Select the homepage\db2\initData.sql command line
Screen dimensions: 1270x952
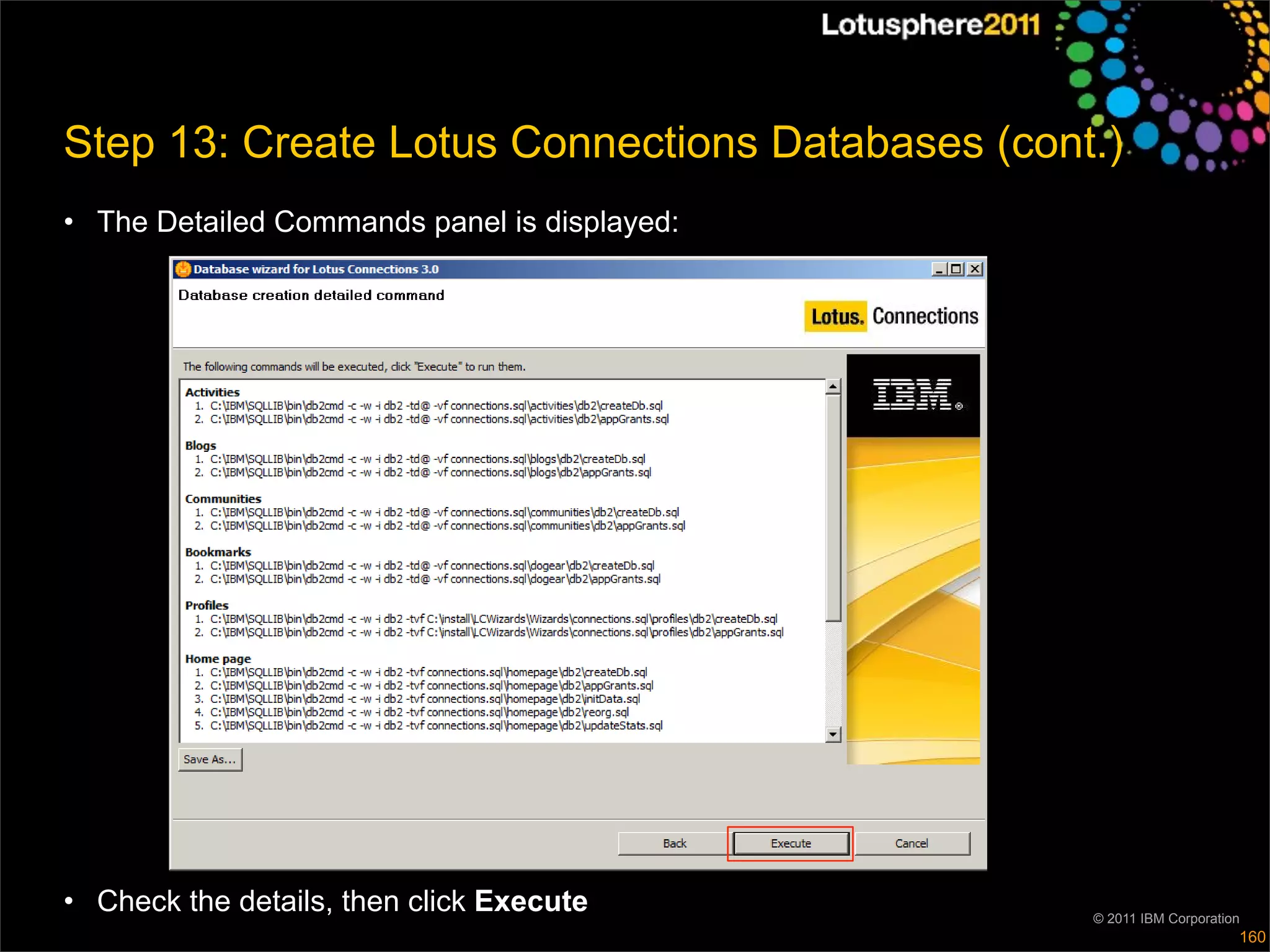[417, 699]
